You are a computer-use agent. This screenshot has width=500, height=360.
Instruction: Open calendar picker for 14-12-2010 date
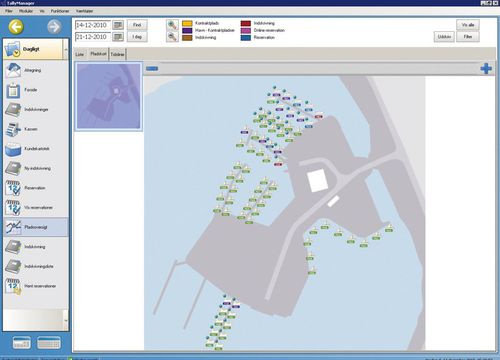(x=118, y=25)
